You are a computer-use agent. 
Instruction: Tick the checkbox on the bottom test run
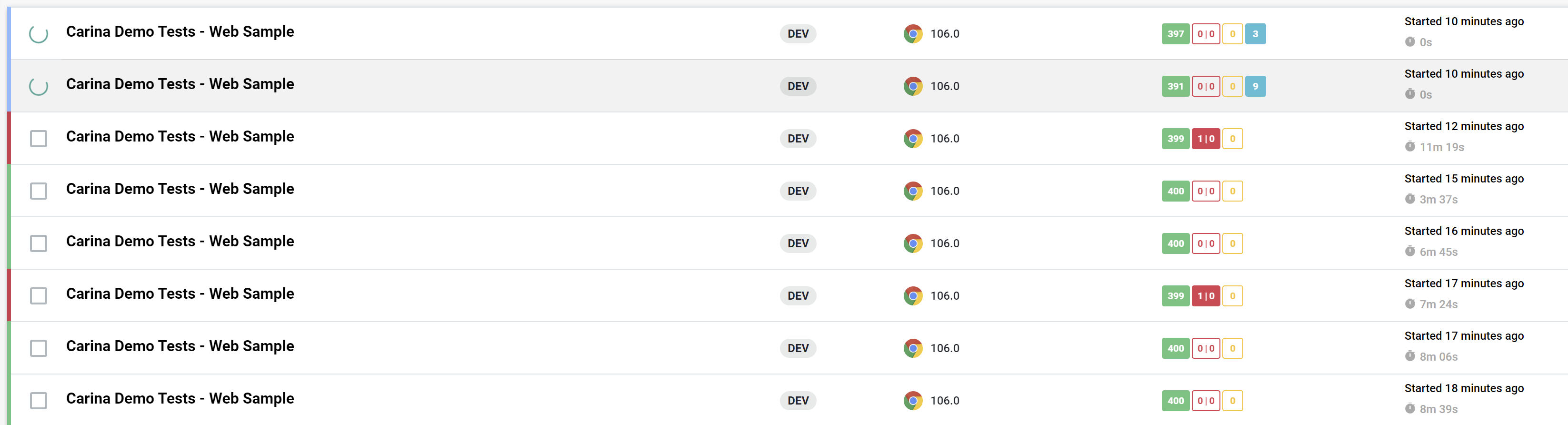point(39,401)
